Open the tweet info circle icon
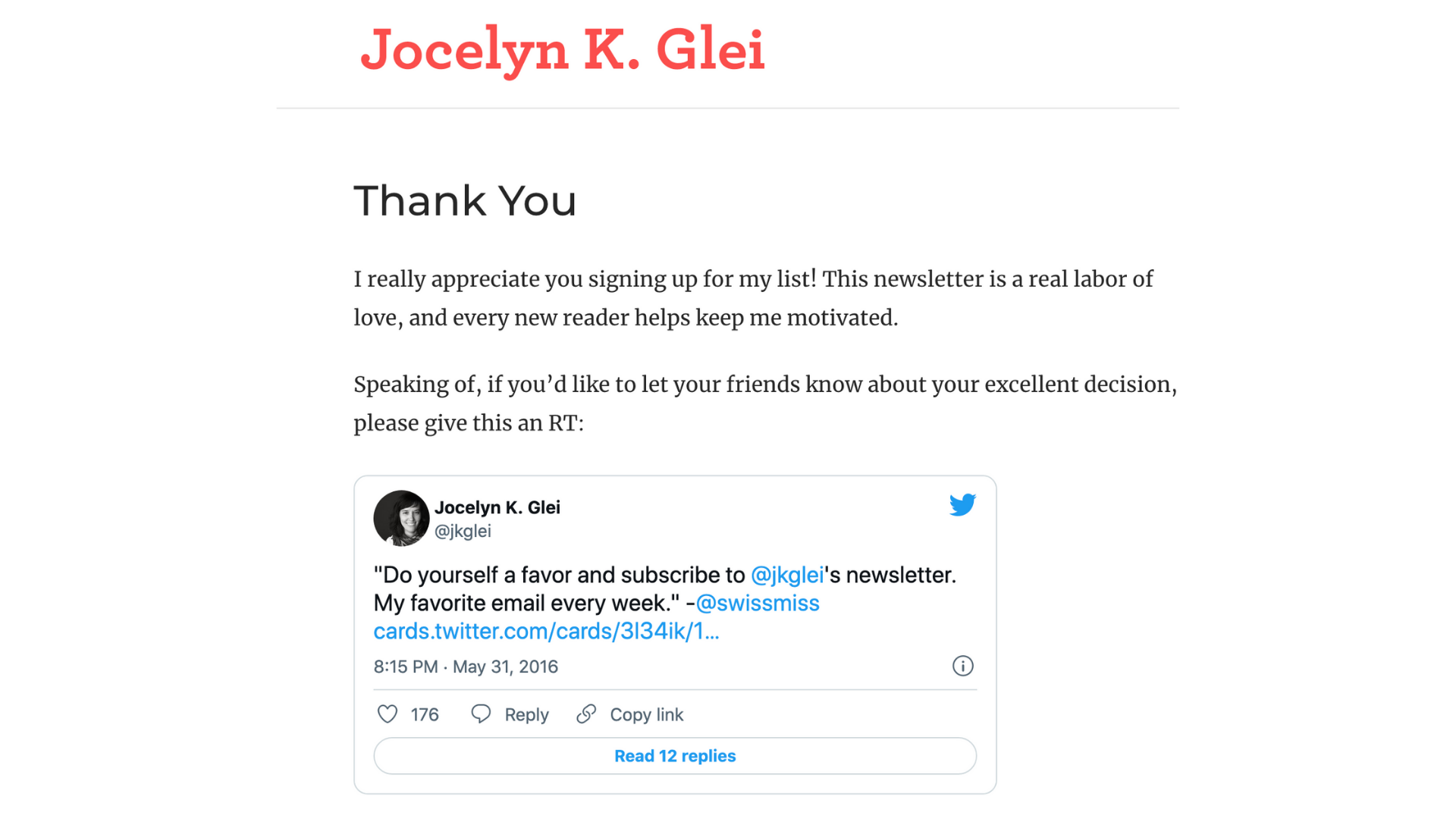The height and width of the screenshot is (819, 1456). coord(962,666)
